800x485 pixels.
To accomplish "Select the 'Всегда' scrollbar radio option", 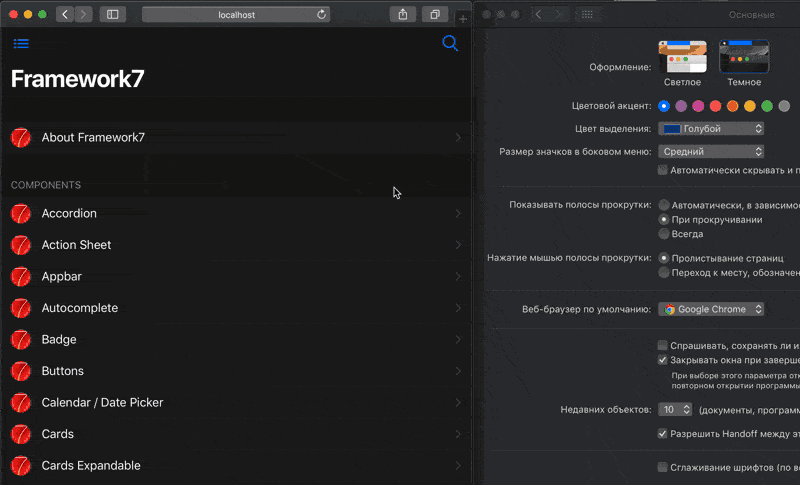I will point(664,233).
